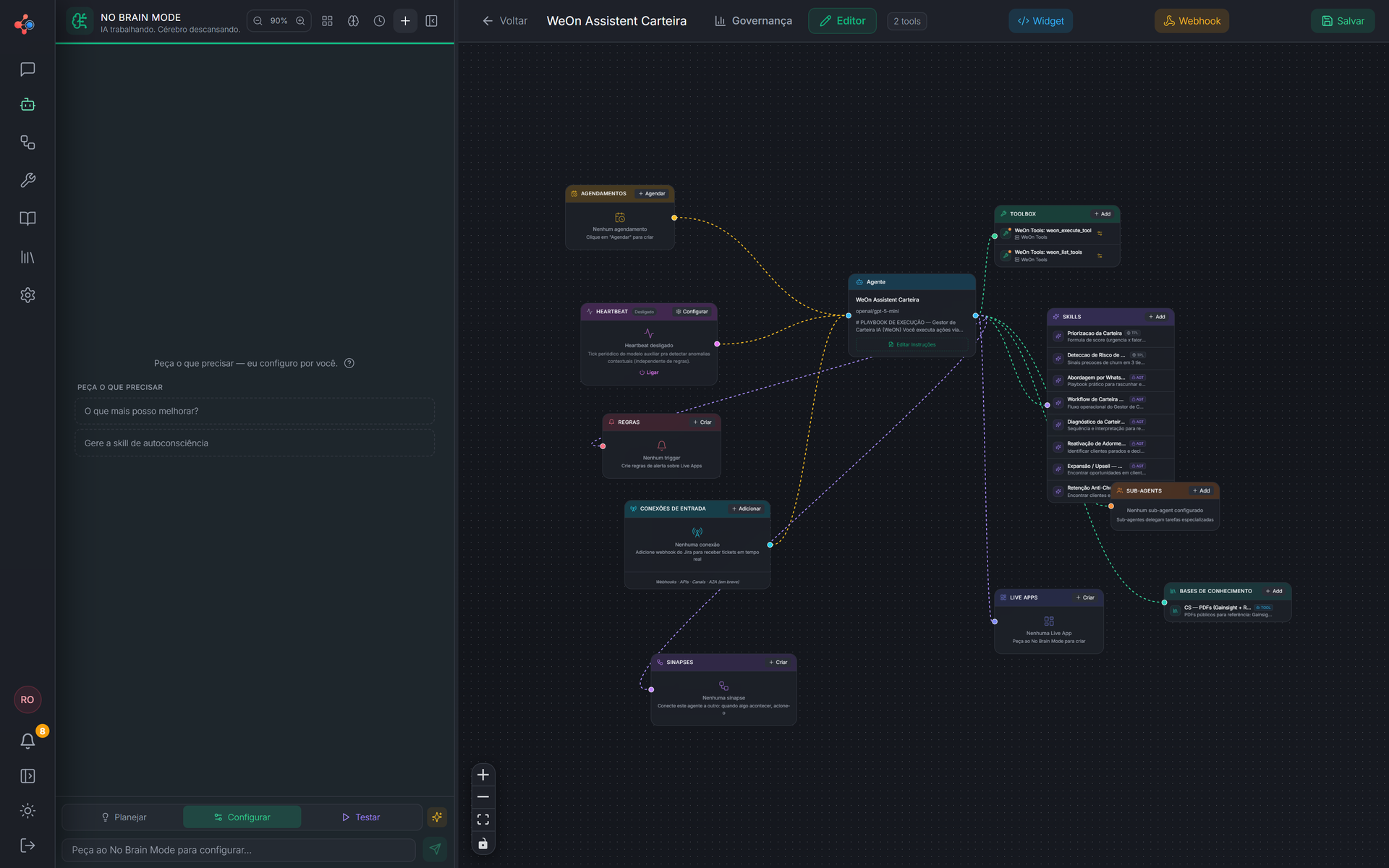The width and height of the screenshot is (1389, 868).
Task: Select the Deteccao de Risco skill
Action: click(x=1110, y=359)
